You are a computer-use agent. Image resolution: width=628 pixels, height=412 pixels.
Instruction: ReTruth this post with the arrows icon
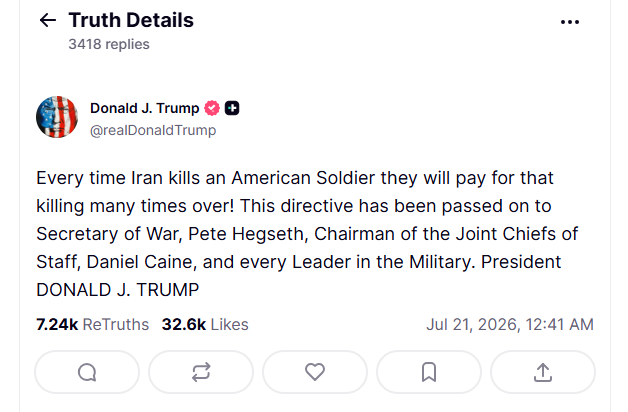tap(201, 372)
